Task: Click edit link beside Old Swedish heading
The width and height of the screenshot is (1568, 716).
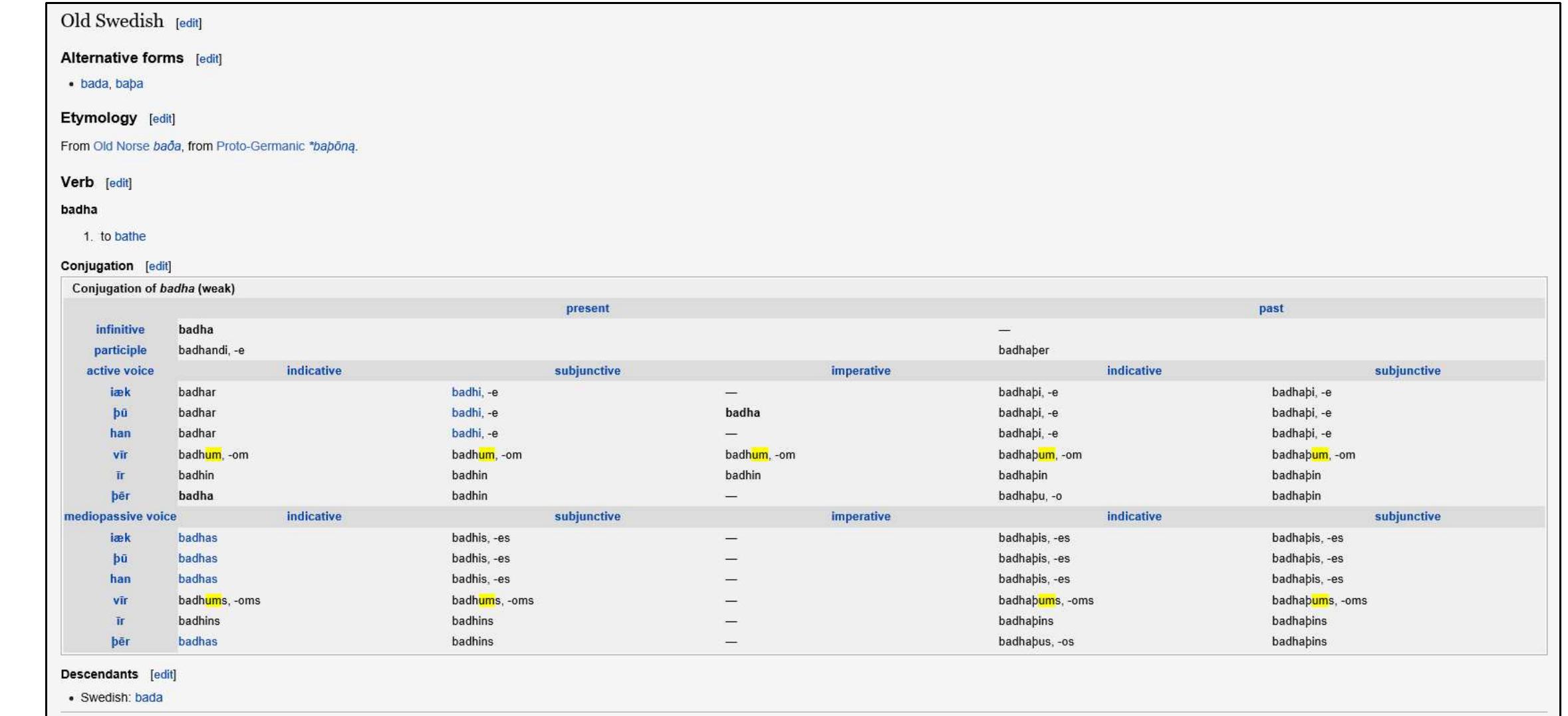Action: [x=188, y=23]
